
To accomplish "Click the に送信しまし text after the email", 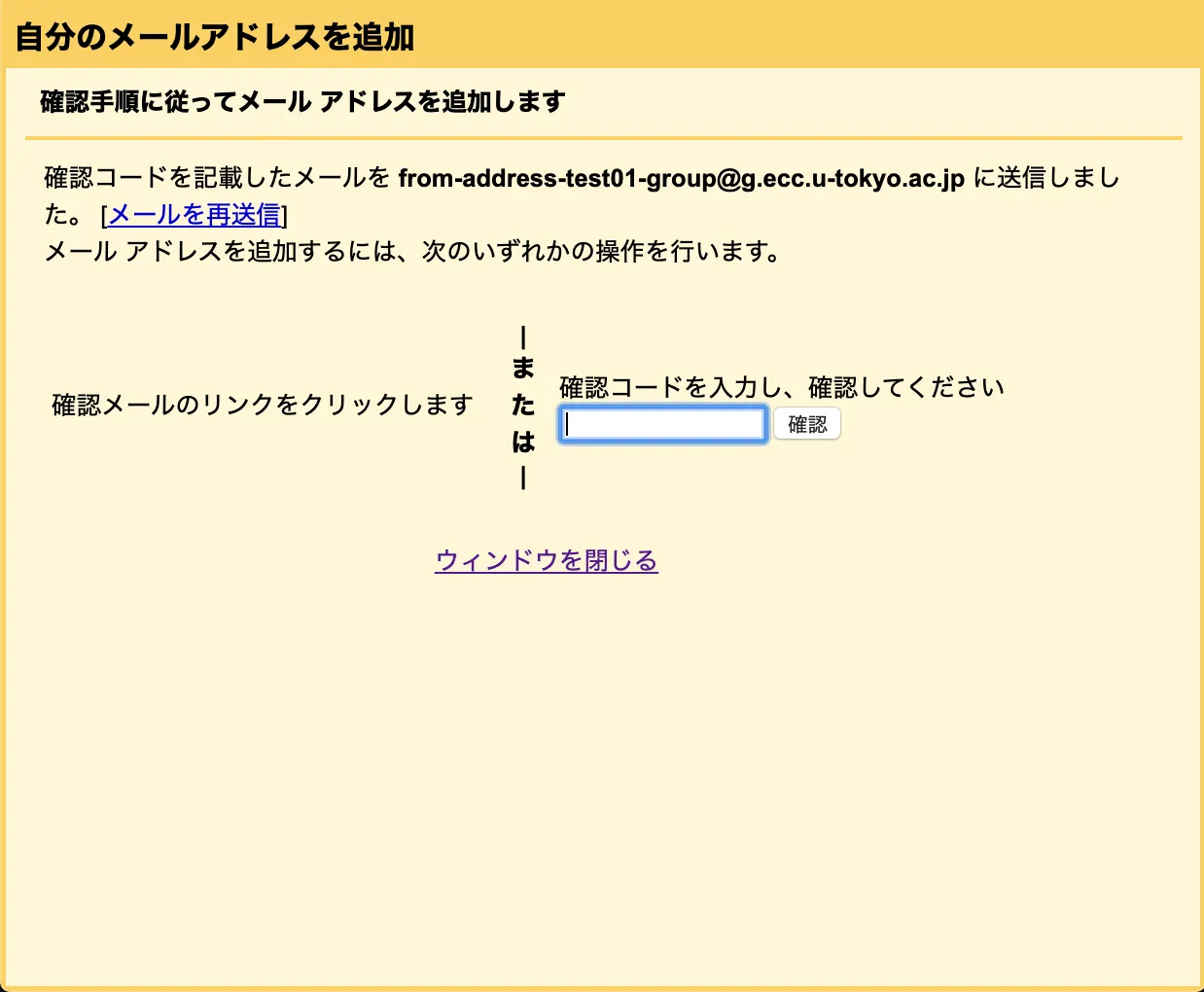I will (1045, 178).
